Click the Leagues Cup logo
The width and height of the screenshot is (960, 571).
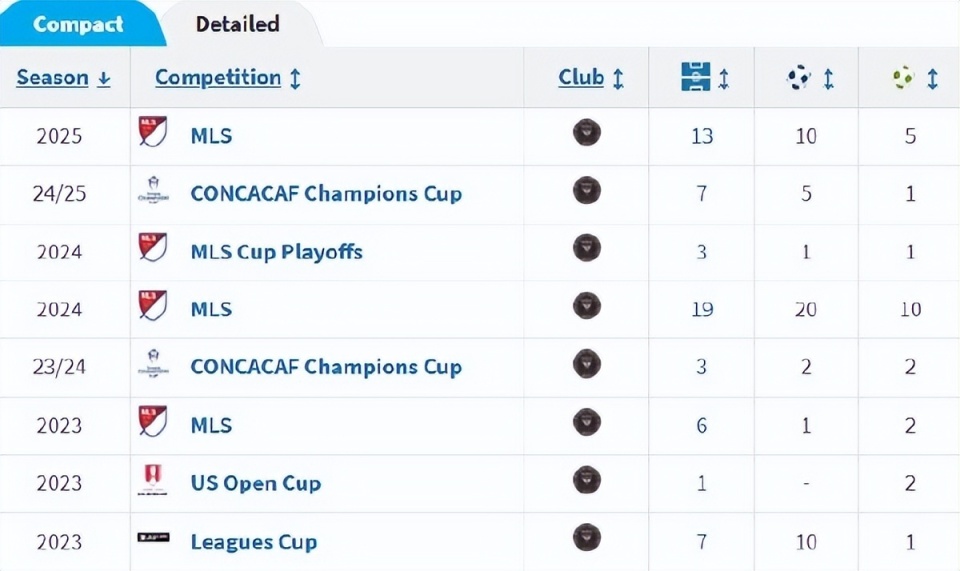(153, 538)
